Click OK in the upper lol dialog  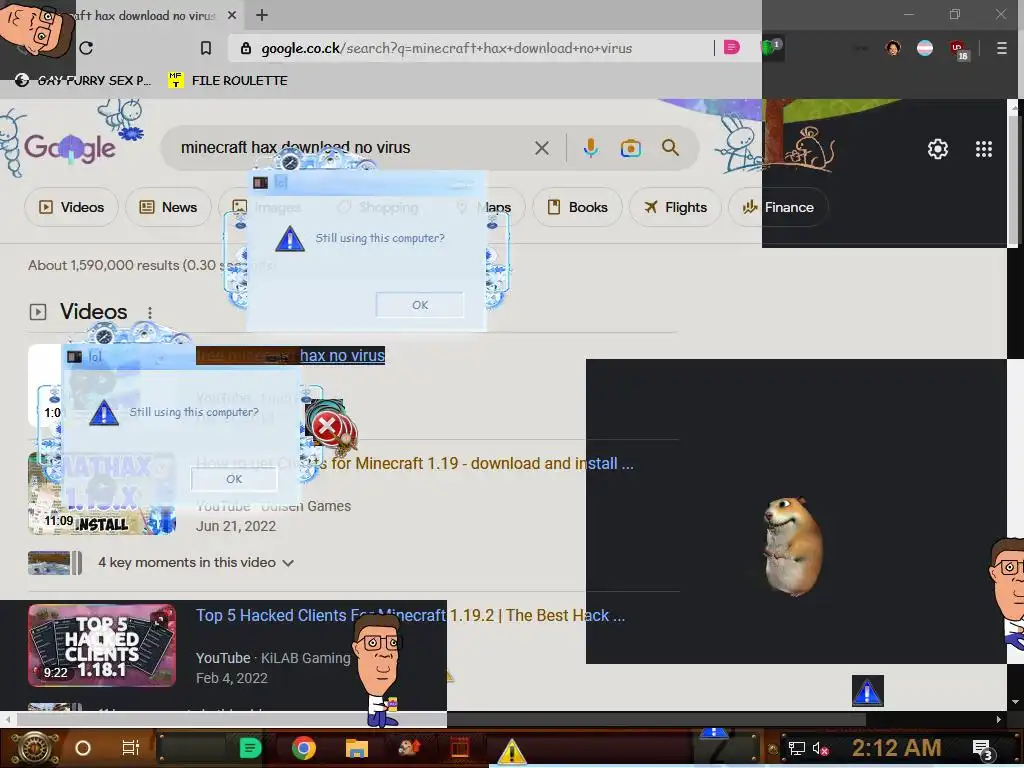(x=420, y=305)
